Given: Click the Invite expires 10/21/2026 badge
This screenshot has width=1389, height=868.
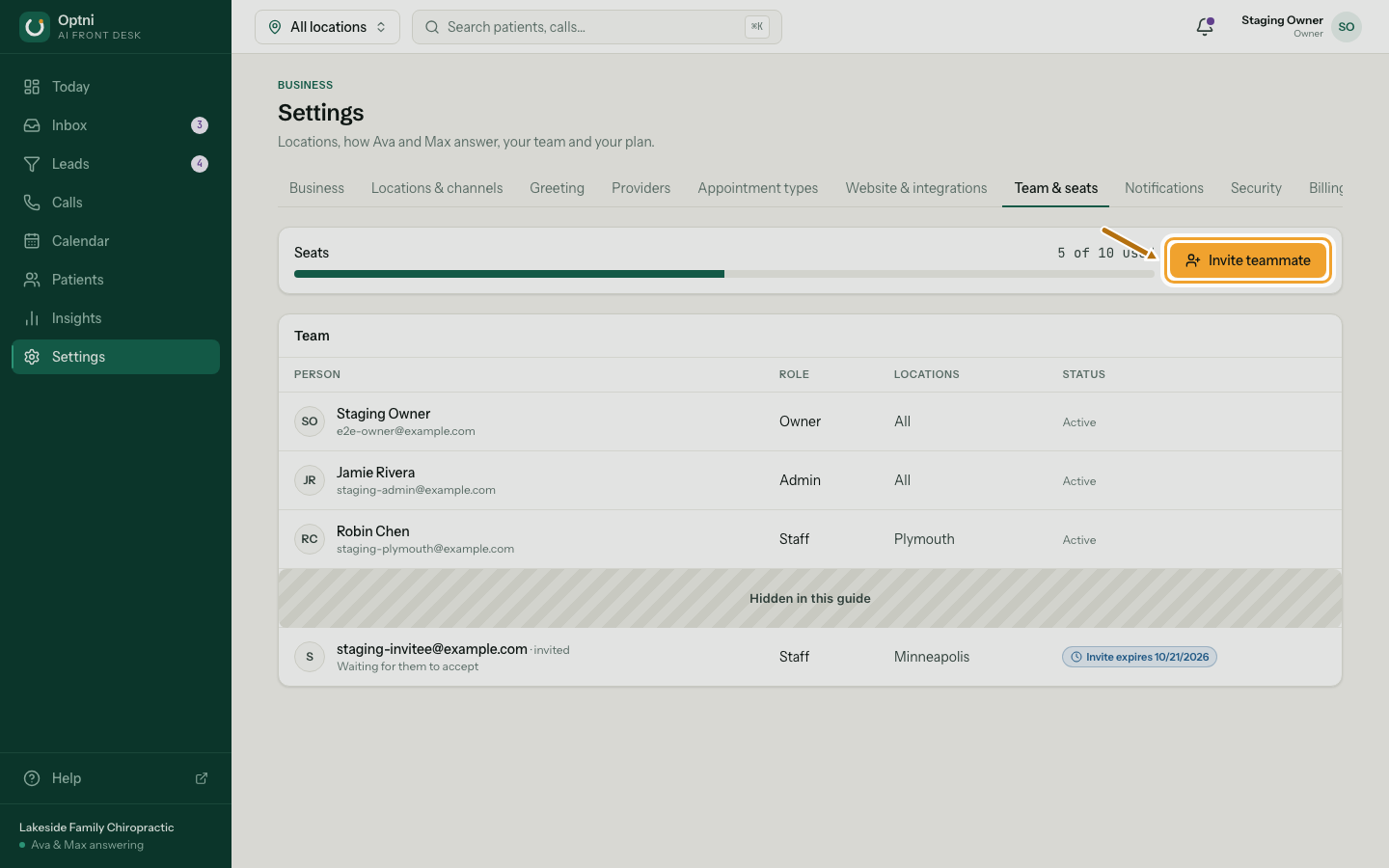Looking at the screenshot, I should click(1139, 657).
